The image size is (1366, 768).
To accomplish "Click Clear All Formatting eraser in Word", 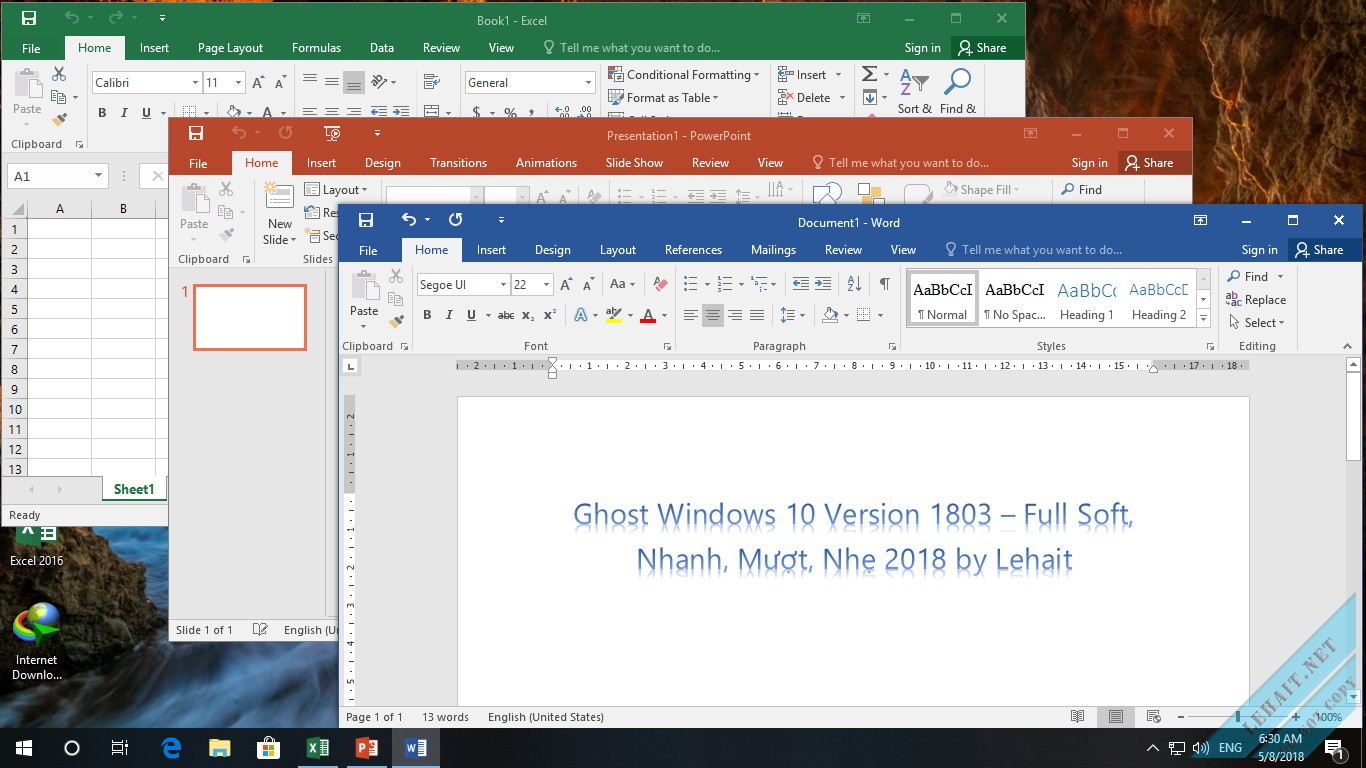I will click(x=659, y=284).
